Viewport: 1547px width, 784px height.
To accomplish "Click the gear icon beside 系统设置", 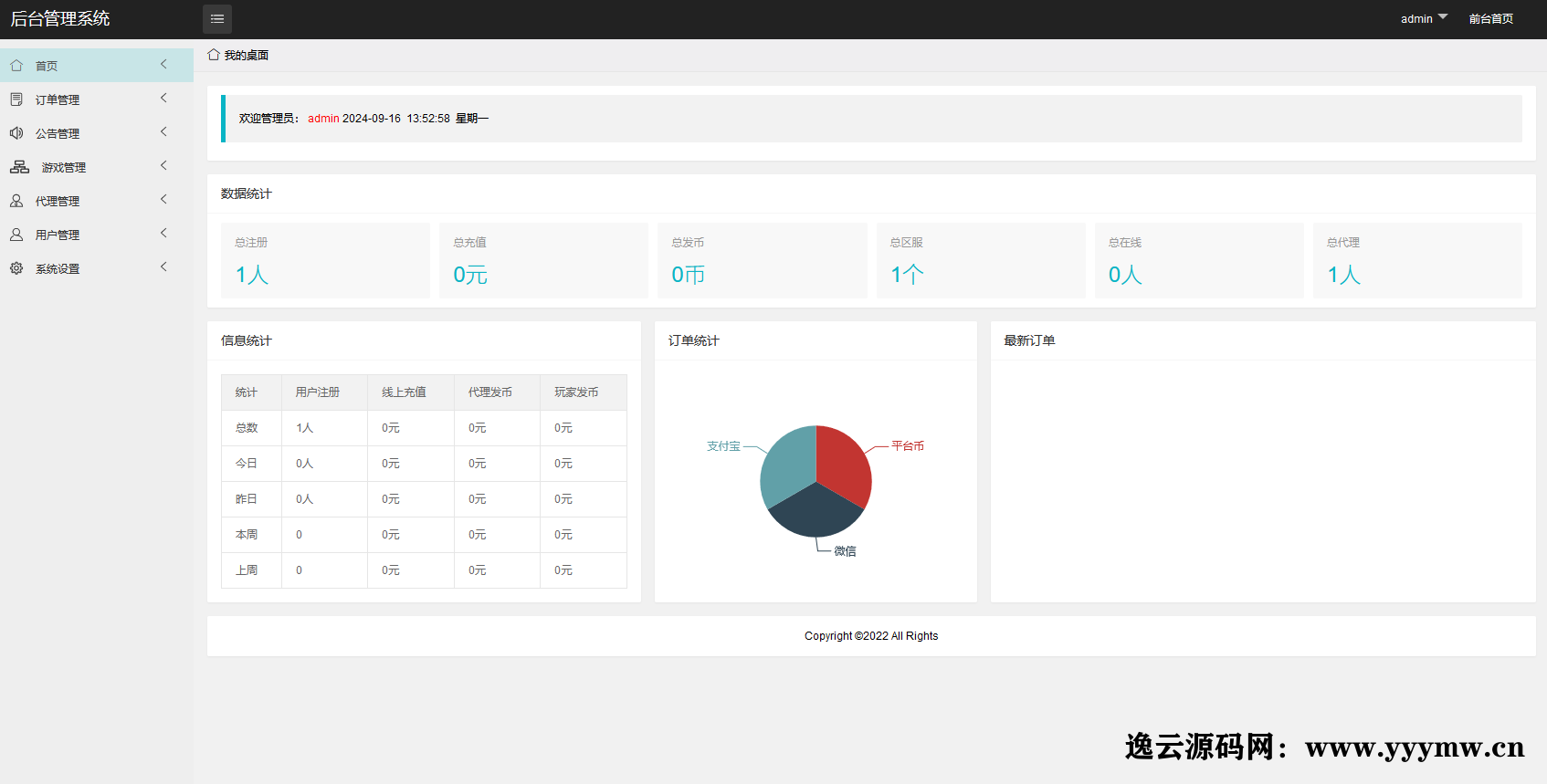I will (x=16, y=268).
